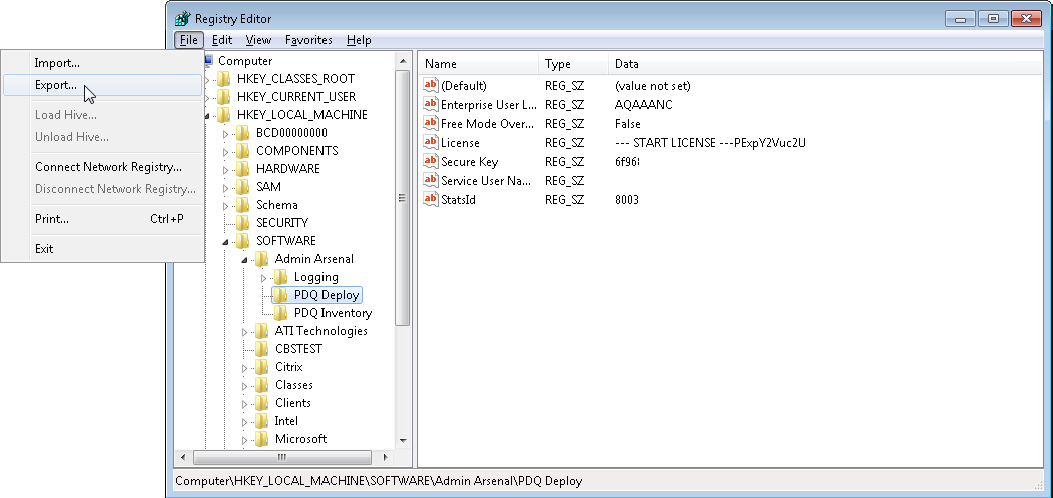
Task: Click the Secure Key value icon
Action: pos(431,161)
